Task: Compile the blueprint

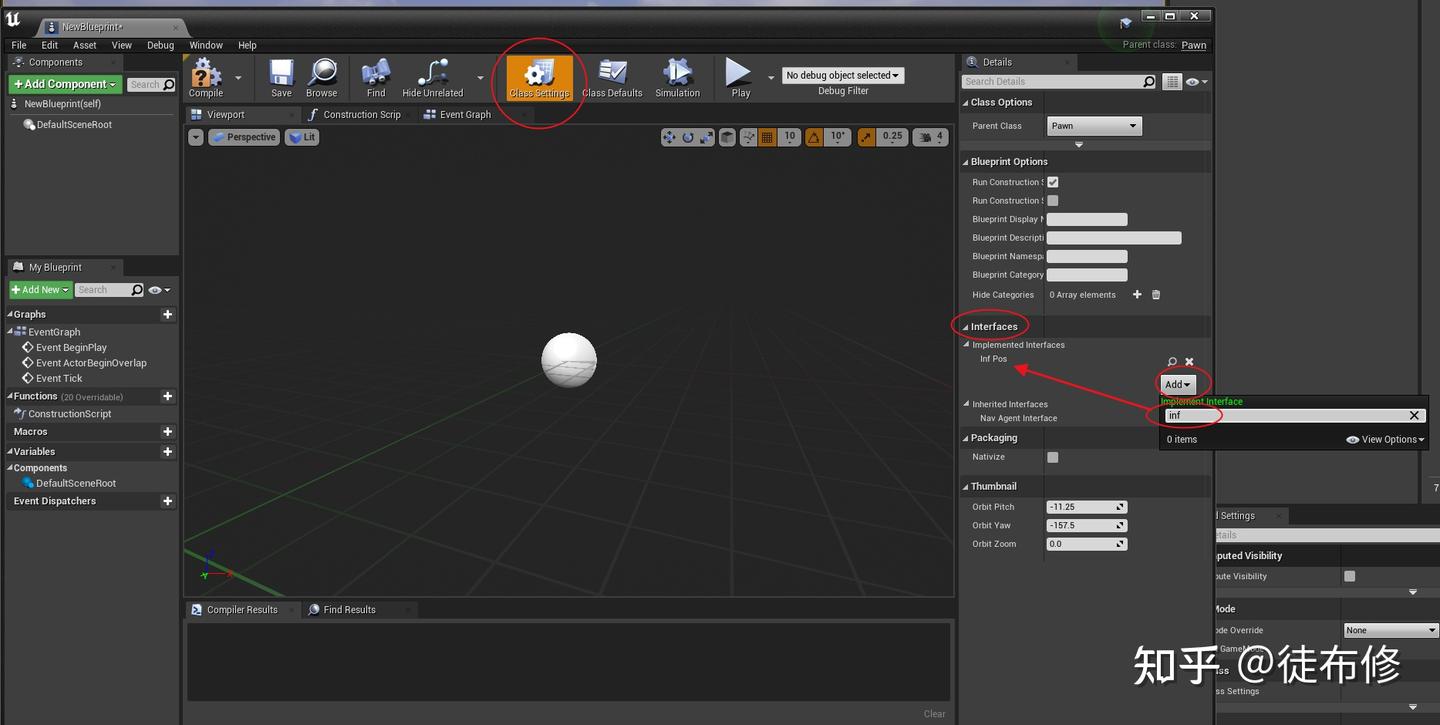Action: pyautogui.click(x=208, y=77)
